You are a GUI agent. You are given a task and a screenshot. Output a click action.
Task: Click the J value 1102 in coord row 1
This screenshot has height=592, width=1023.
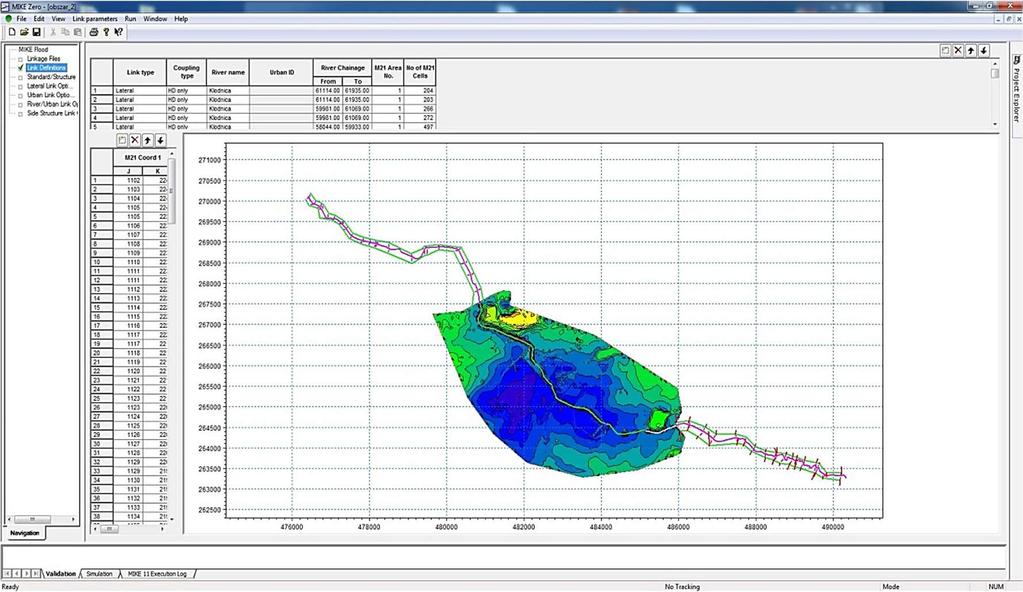(129, 180)
